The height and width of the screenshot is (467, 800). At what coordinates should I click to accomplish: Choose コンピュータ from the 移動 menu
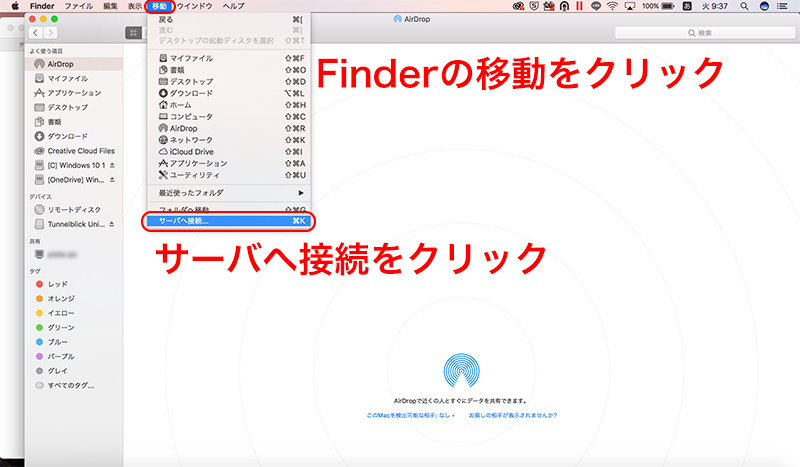pos(229,117)
